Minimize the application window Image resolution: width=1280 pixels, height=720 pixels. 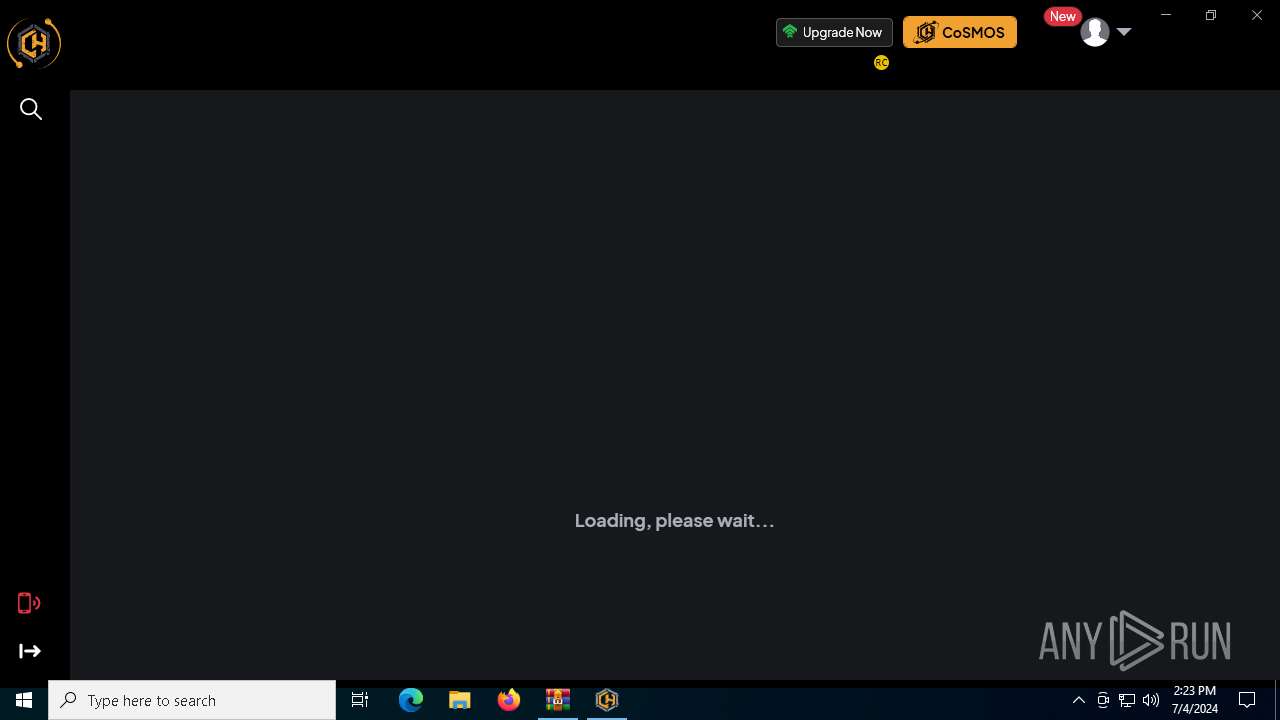1166,15
